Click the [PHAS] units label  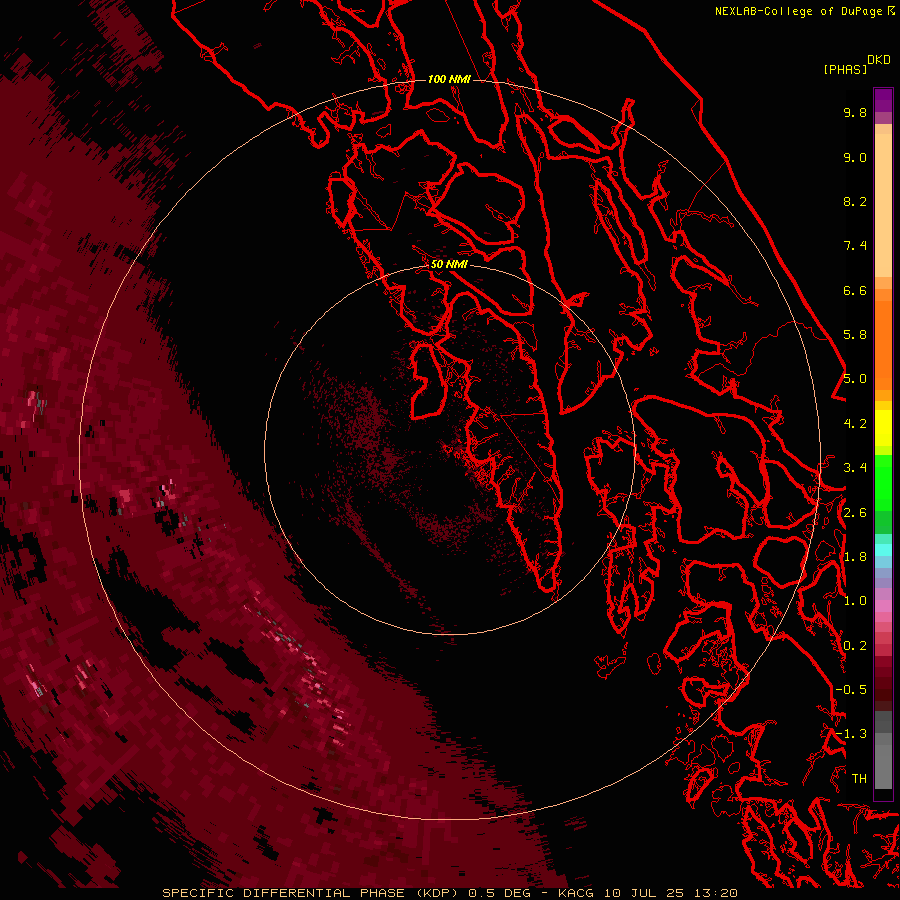coord(845,70)
